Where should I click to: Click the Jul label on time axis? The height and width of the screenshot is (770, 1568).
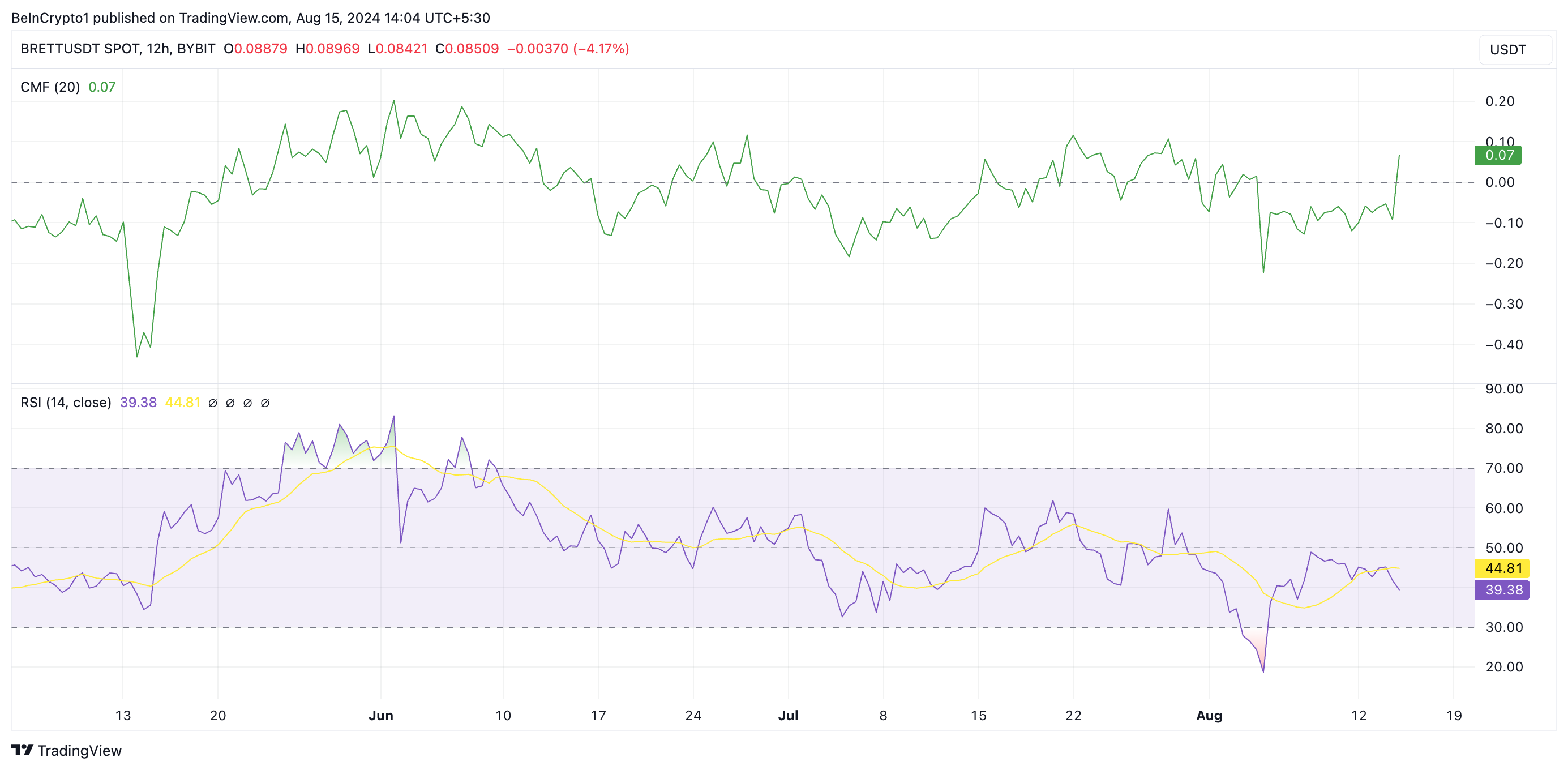787,715
